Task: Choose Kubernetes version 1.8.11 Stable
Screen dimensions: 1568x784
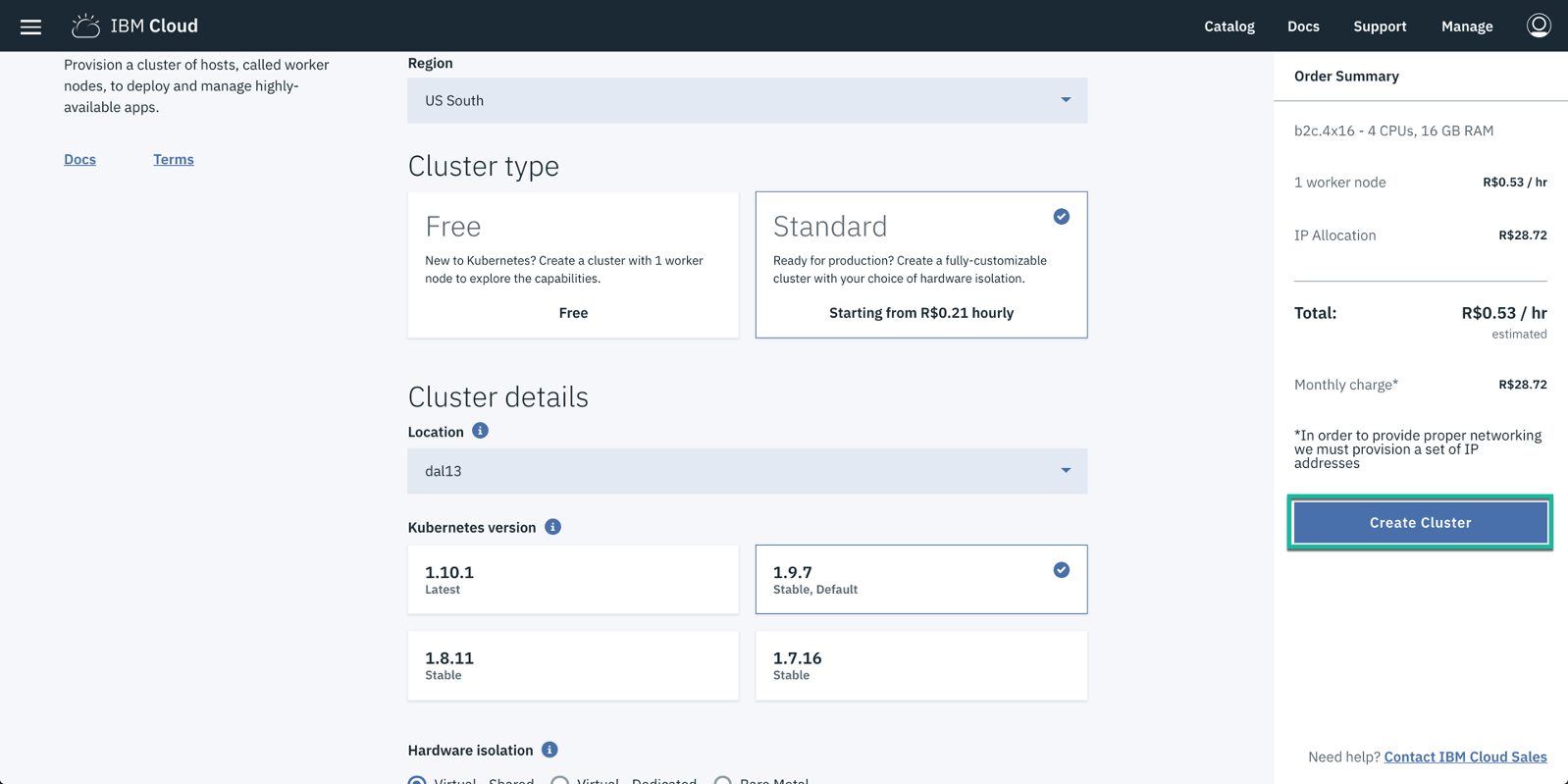Action: (573, 665)
